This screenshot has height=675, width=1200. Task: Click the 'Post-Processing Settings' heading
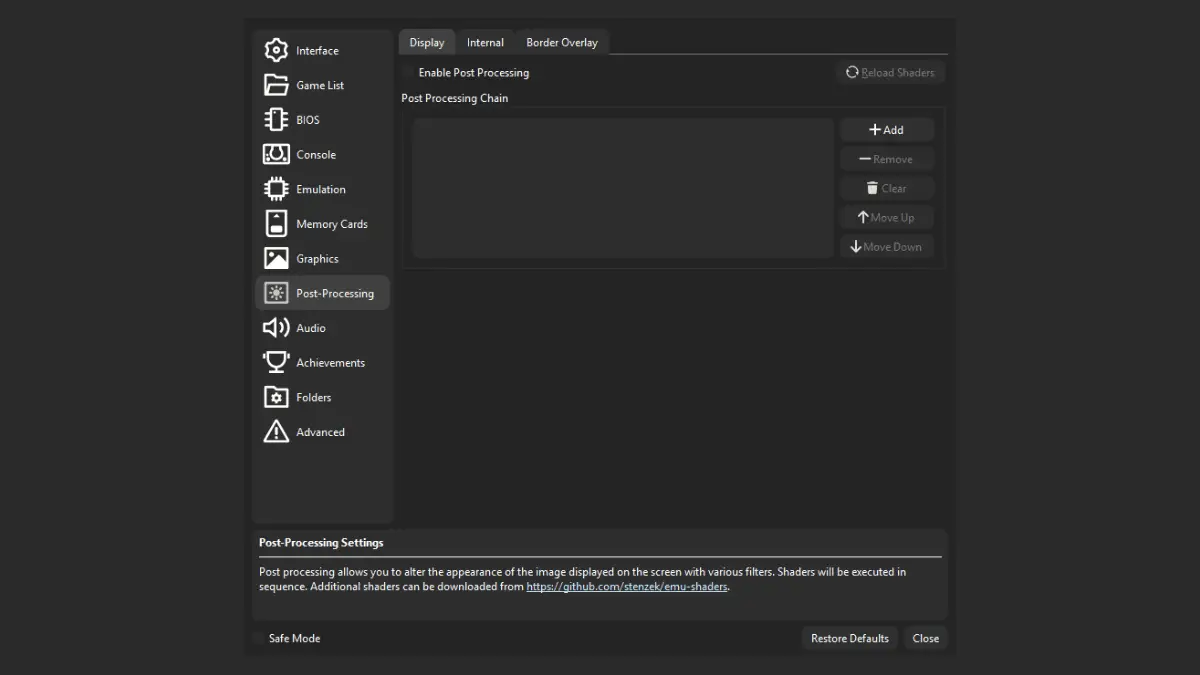click(321, 543)
